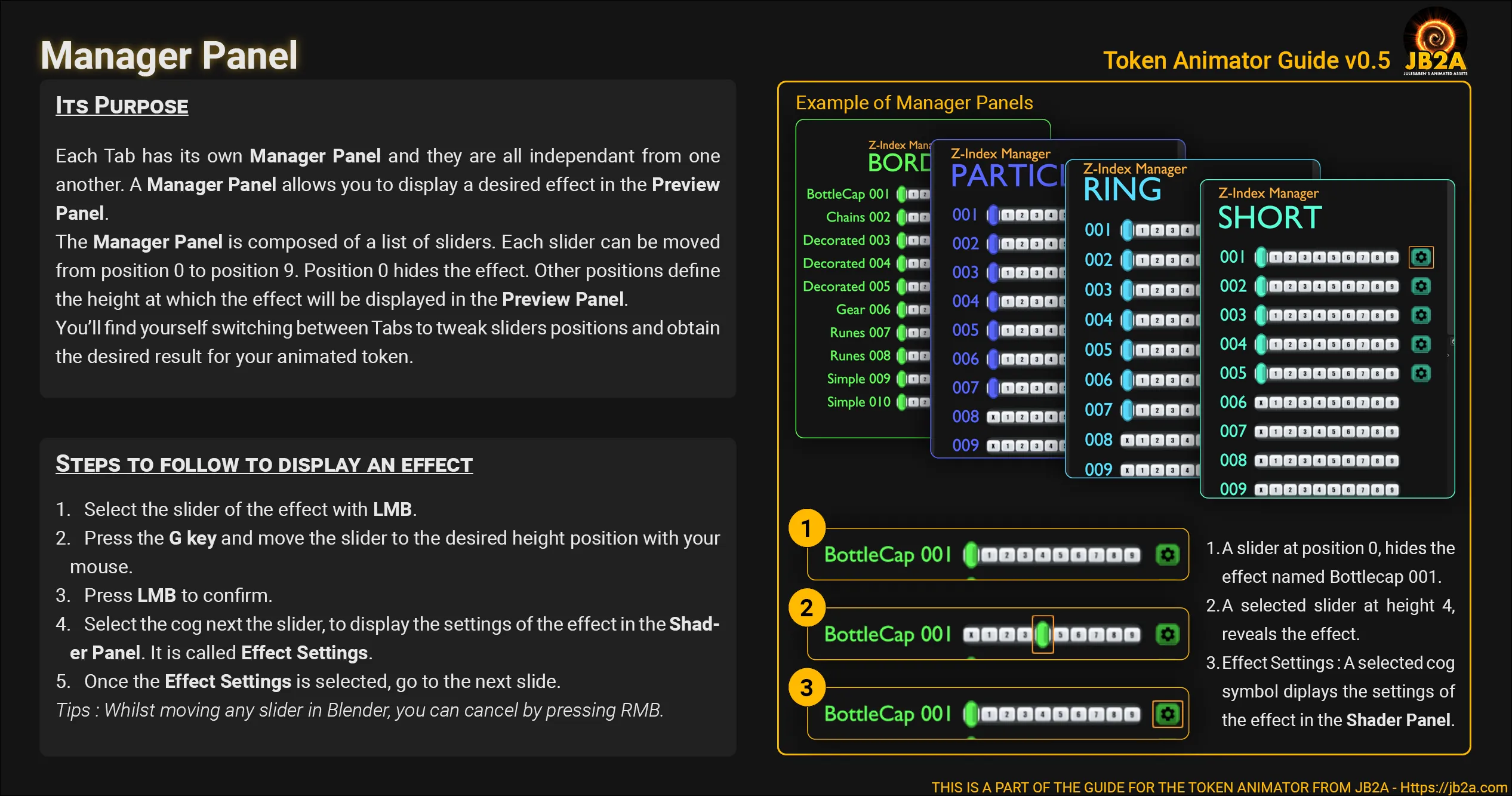1512x796 pixels.
Task: Click the '005' label in RING panel
Action: pos(1098,350)
